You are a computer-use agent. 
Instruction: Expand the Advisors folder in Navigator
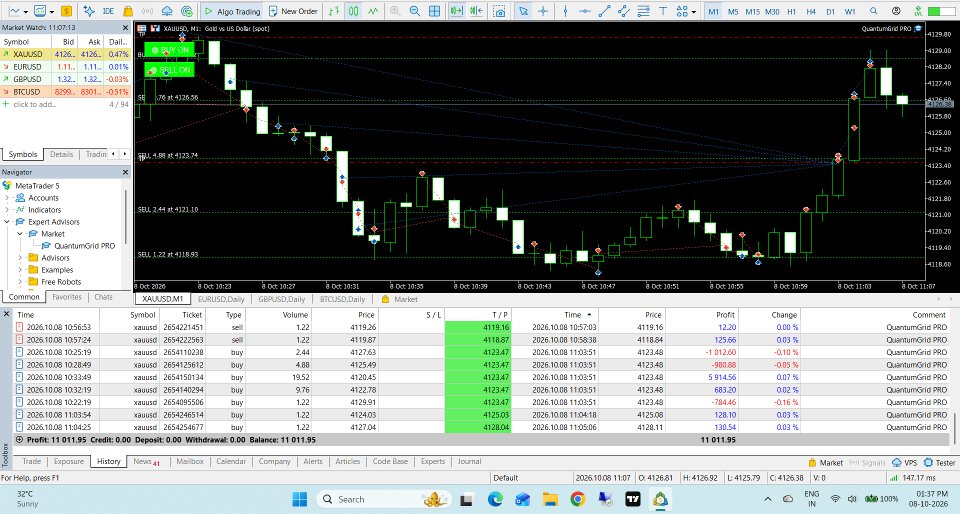coord(20,258)
